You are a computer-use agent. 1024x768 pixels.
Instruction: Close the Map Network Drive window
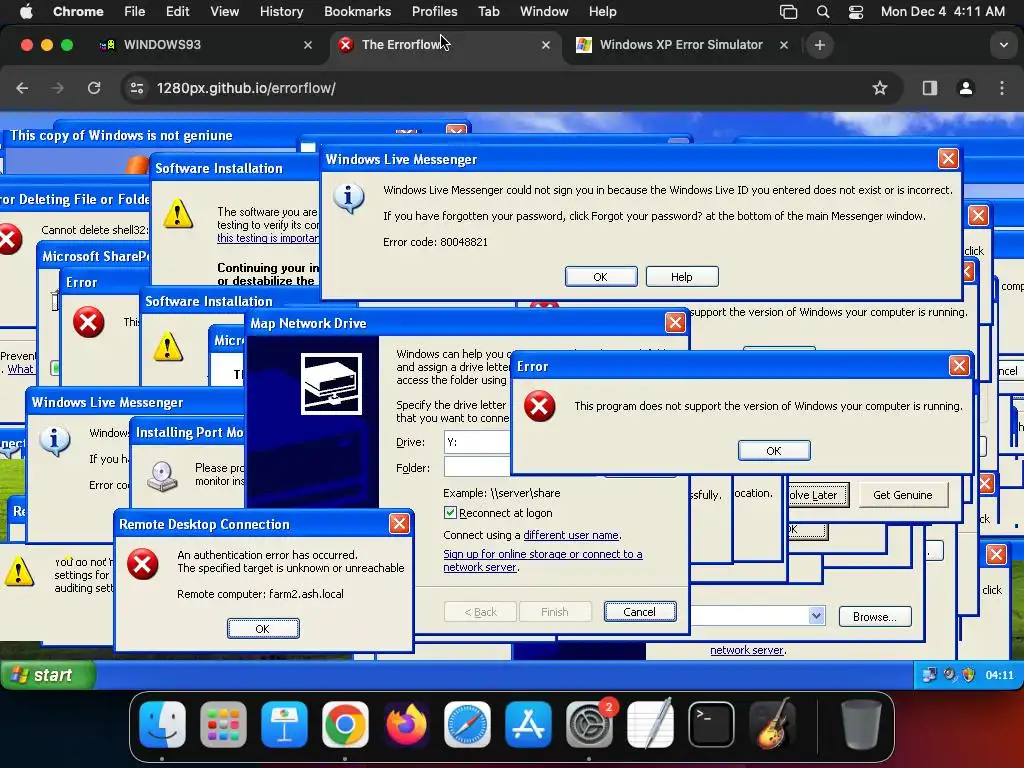click(675, 323)
